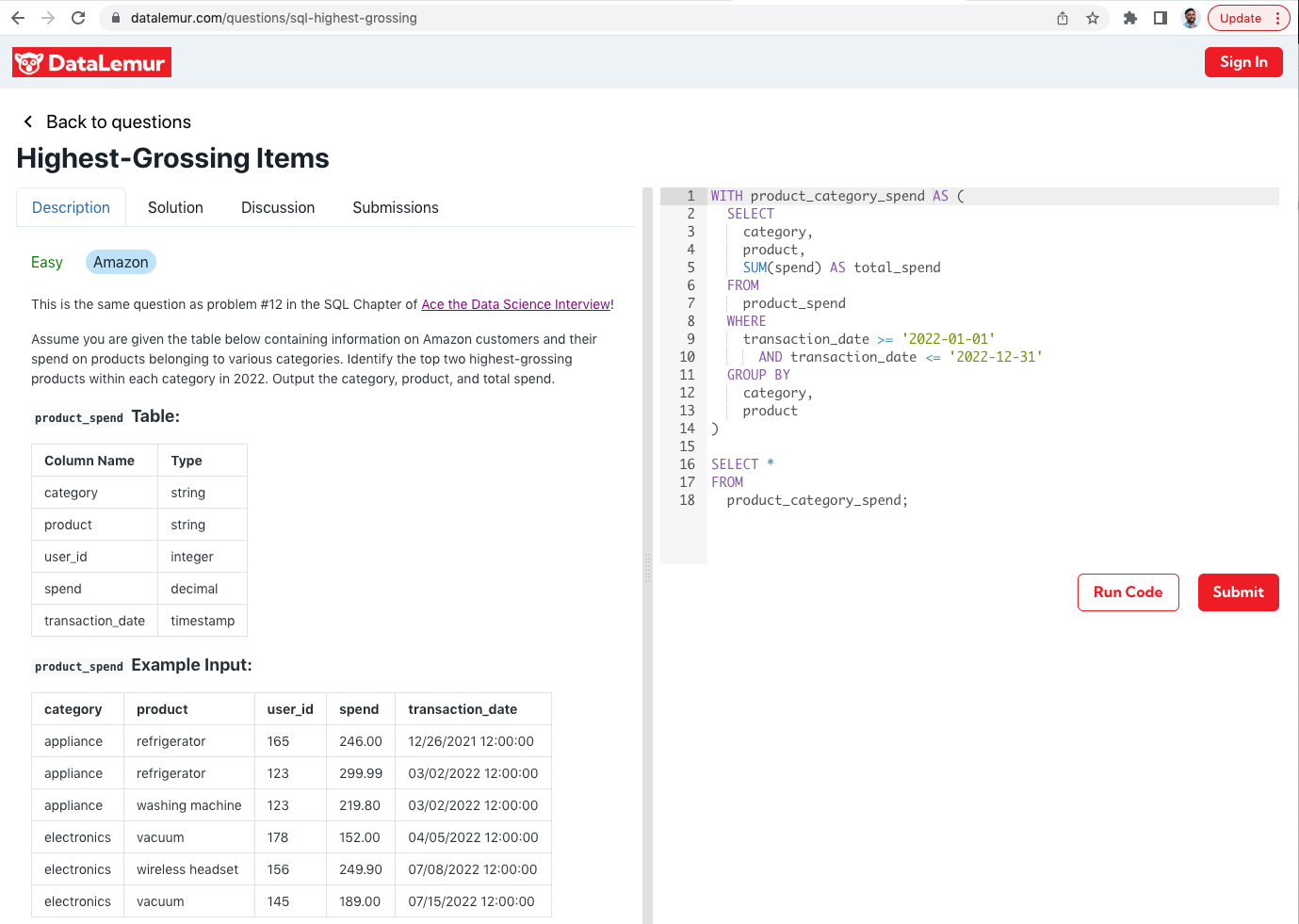
Task: Click 'product_category_spend;' on the last code line
Action: click(818, 500)
